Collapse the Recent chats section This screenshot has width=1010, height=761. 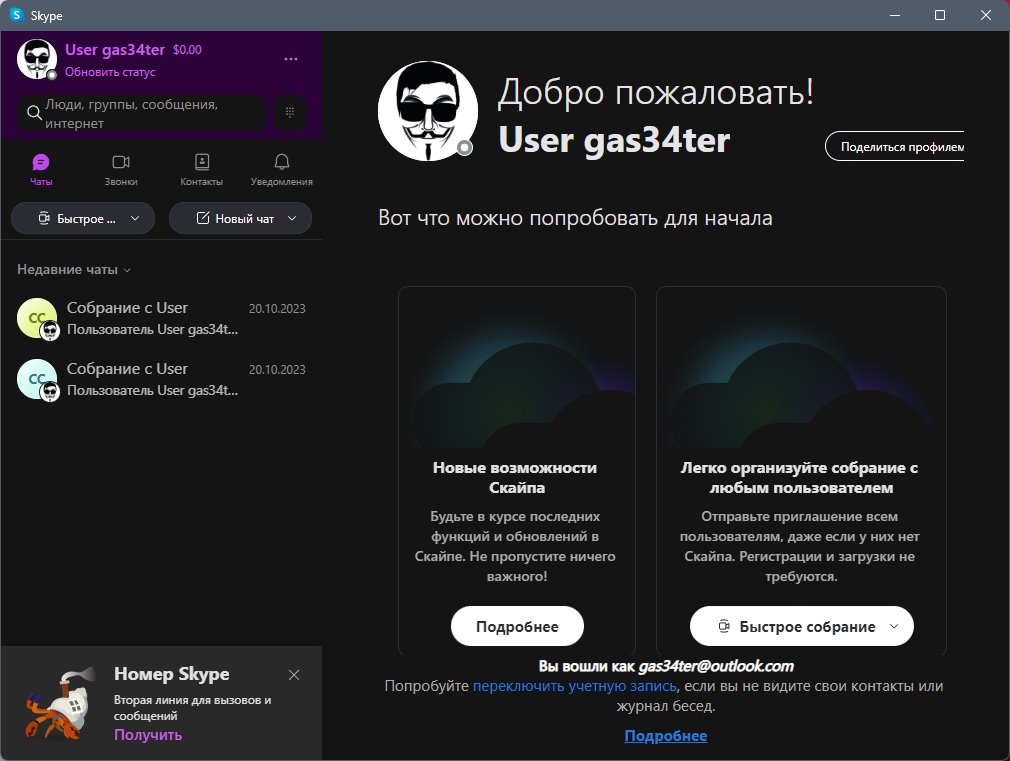tap(75, 270)
